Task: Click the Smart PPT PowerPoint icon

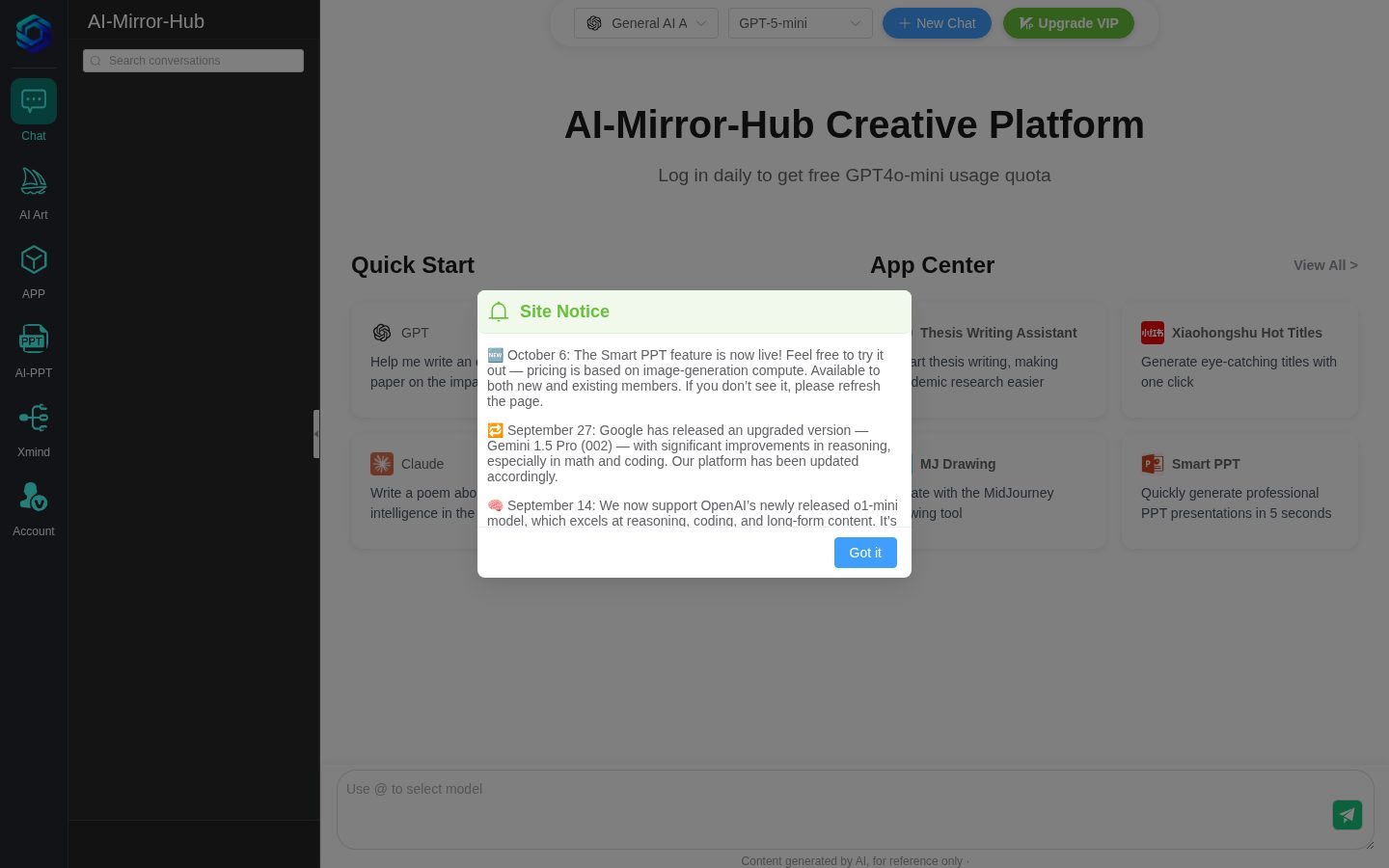Action: click(x=1153, y=464)
